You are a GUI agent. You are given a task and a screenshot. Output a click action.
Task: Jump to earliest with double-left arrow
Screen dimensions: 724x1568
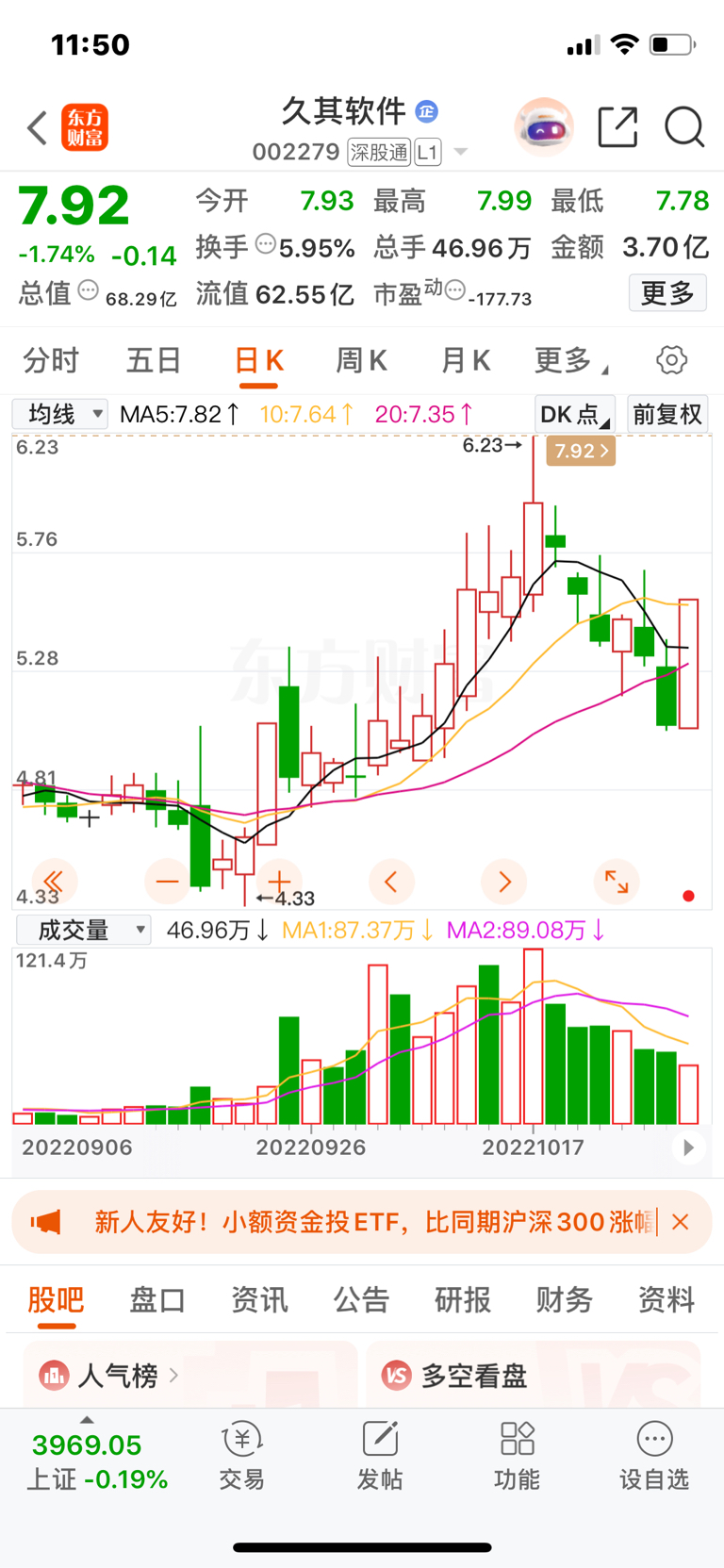pos(54,882)
